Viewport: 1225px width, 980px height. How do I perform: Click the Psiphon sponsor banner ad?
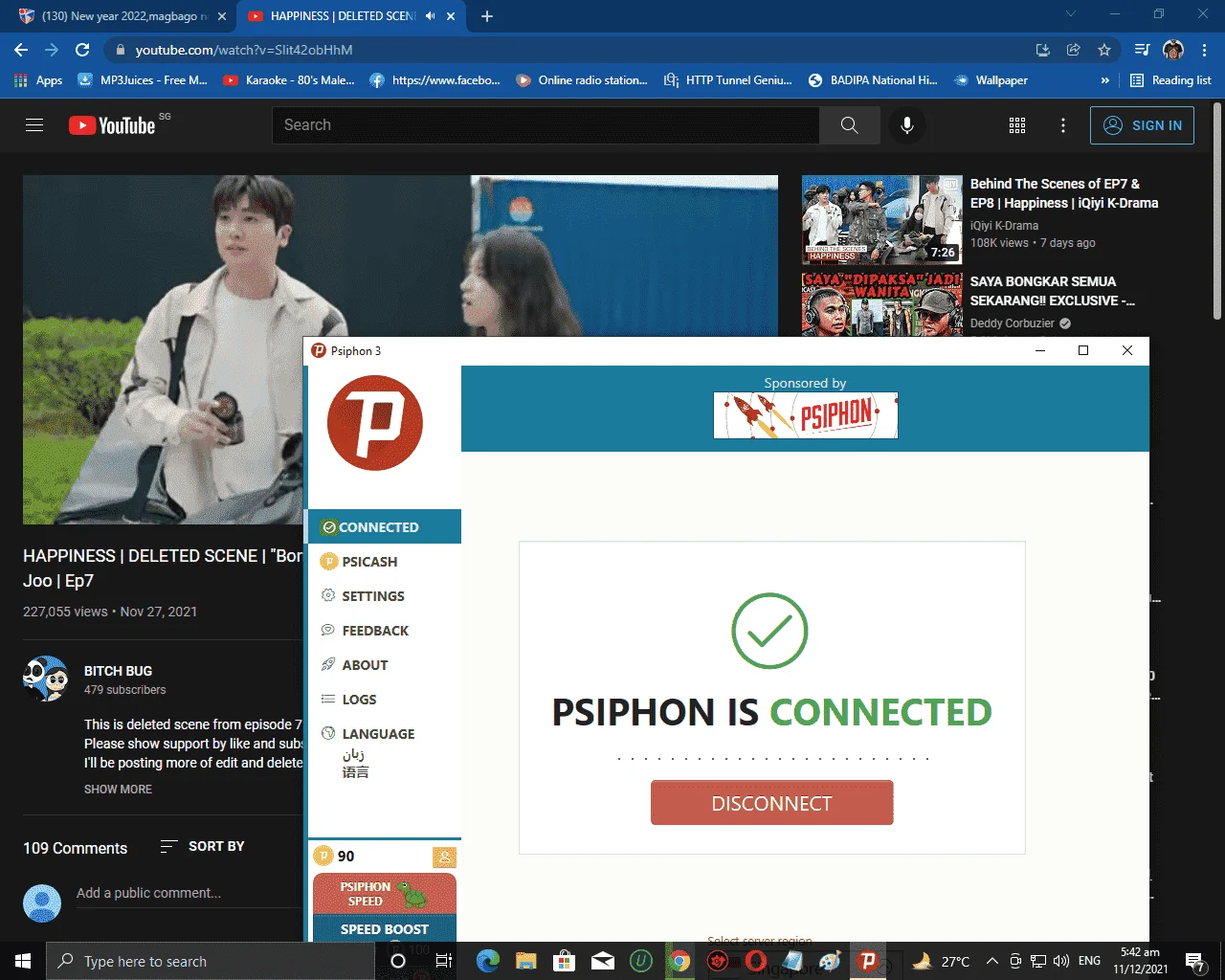(805, 415)
